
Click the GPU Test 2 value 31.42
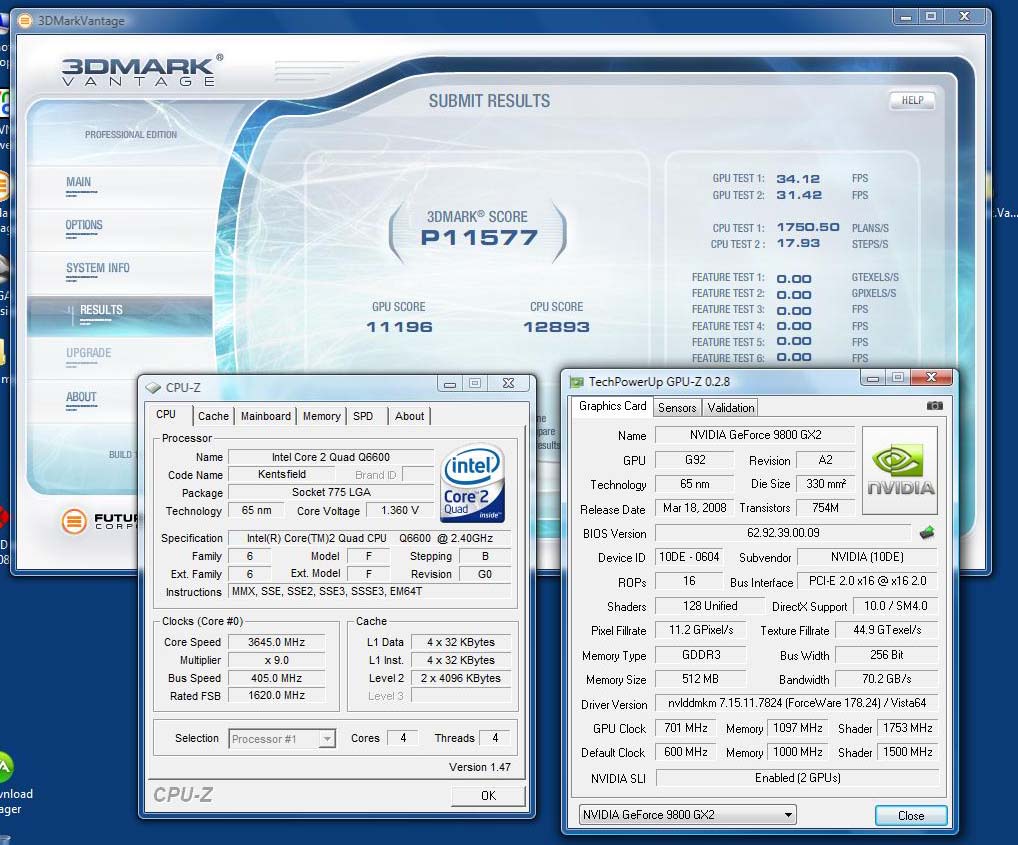(x=799, y=195)
